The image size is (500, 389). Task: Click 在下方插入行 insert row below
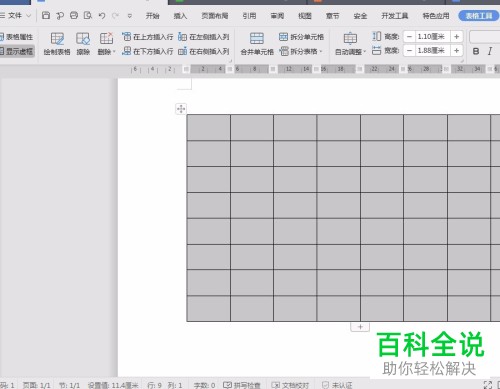[147, 51]
